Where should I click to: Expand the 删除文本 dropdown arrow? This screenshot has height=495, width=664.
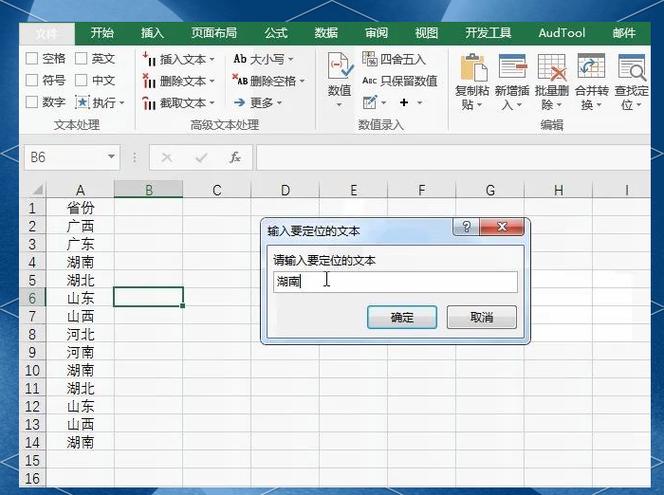tap(212, 81)
